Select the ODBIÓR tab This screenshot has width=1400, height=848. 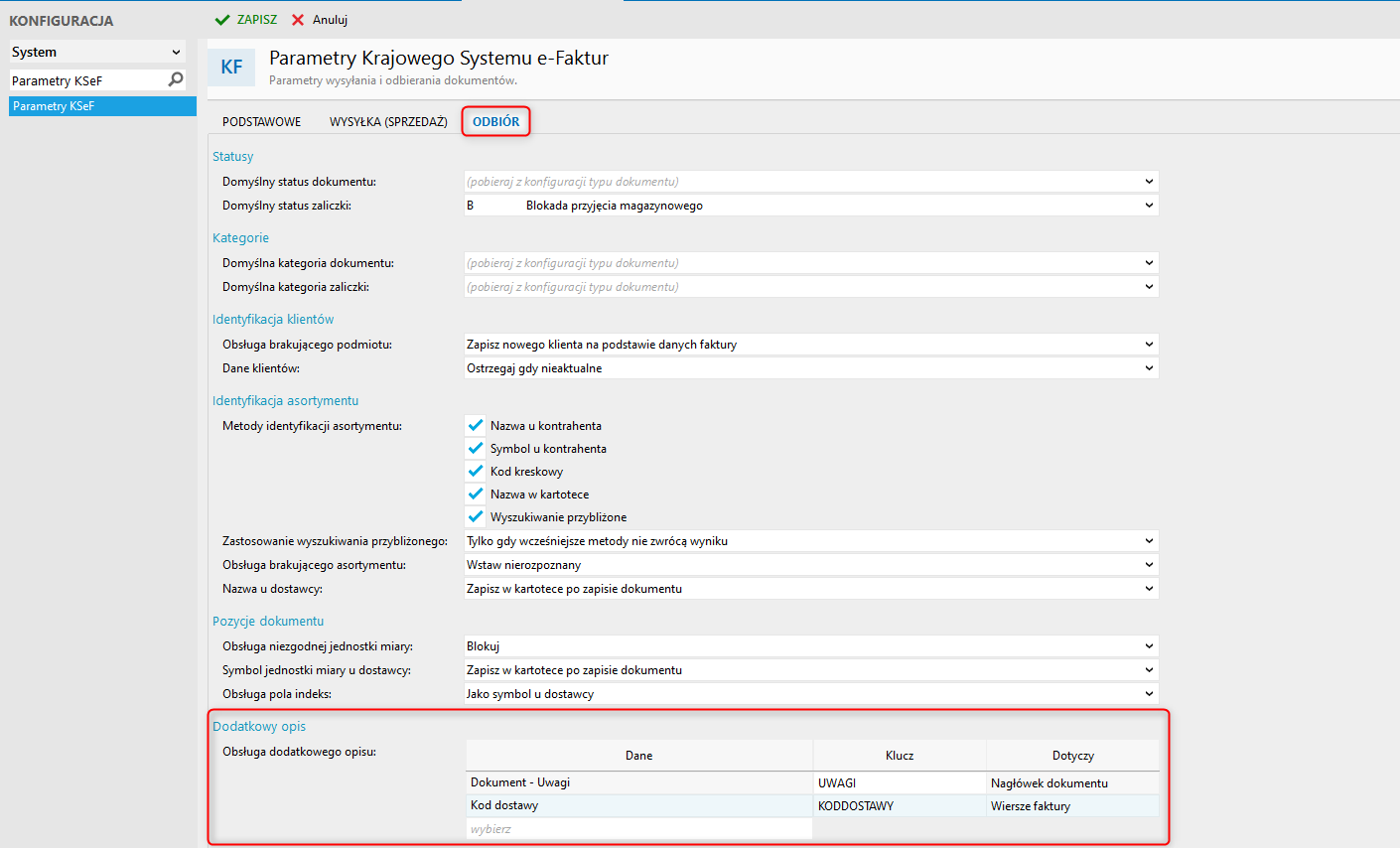pos(495,122)
